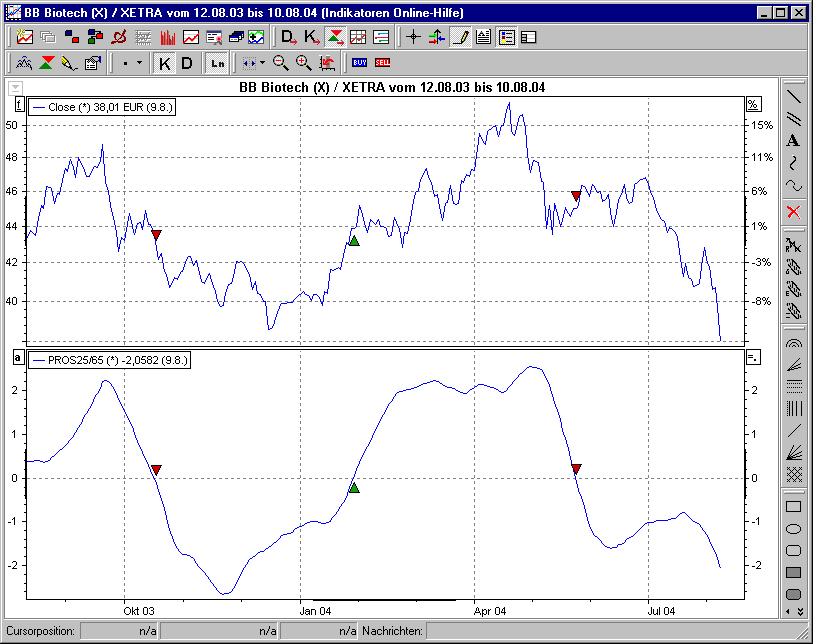Zoom out using the minus magnifier
813x644 pixels.
279,63
